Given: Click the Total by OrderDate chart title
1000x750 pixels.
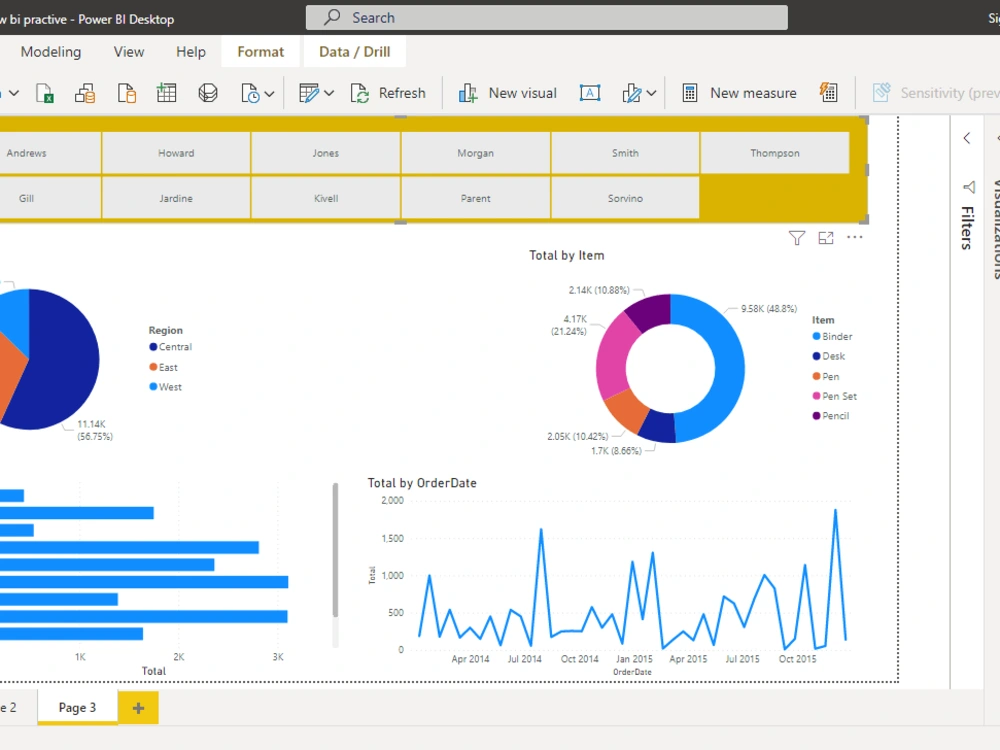Looking at the screenshot, I should coord(422,483).
